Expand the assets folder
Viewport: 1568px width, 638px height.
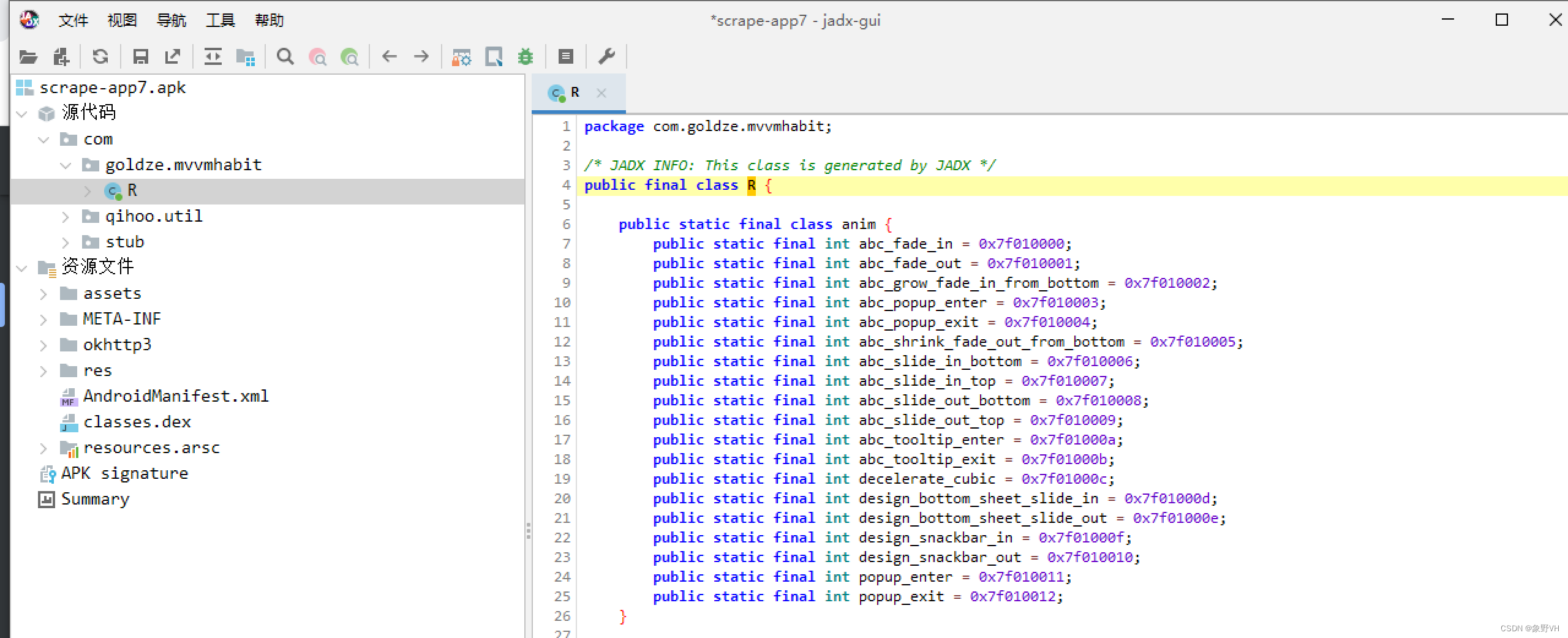coord(44,294)
